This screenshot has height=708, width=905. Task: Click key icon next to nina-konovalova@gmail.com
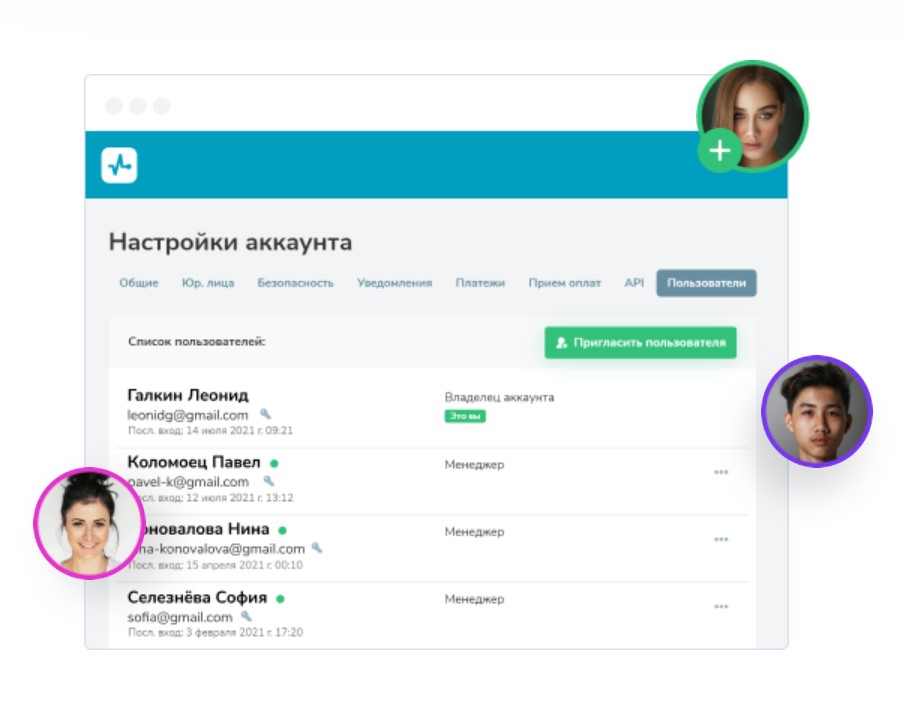coord(317,548)
